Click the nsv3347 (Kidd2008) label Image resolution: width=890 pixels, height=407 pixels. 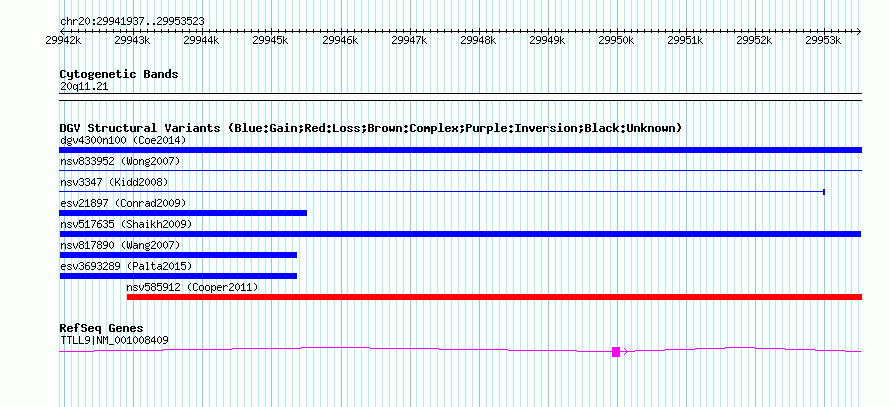tap(114, 182)
